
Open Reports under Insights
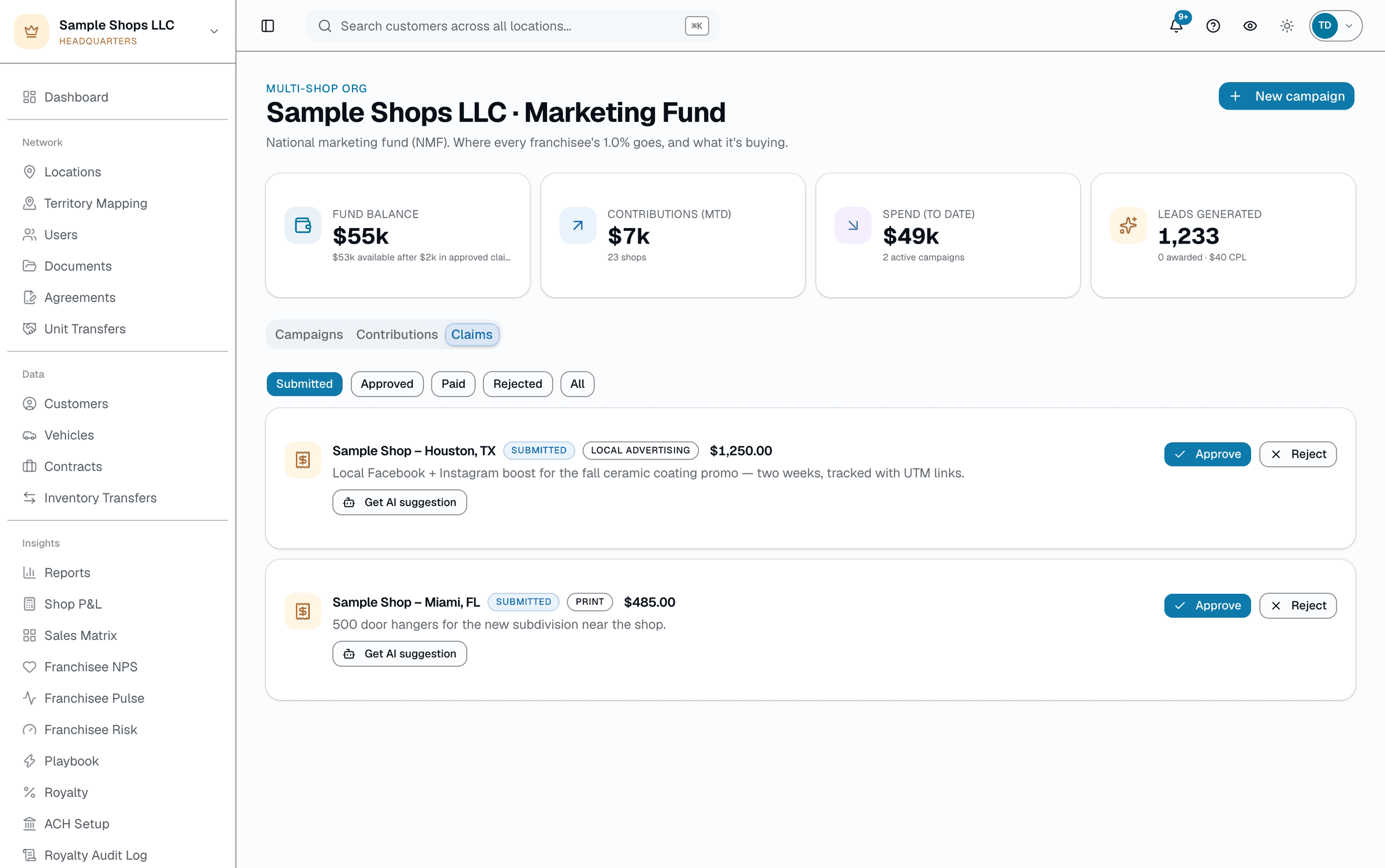[x=118, y=573]
